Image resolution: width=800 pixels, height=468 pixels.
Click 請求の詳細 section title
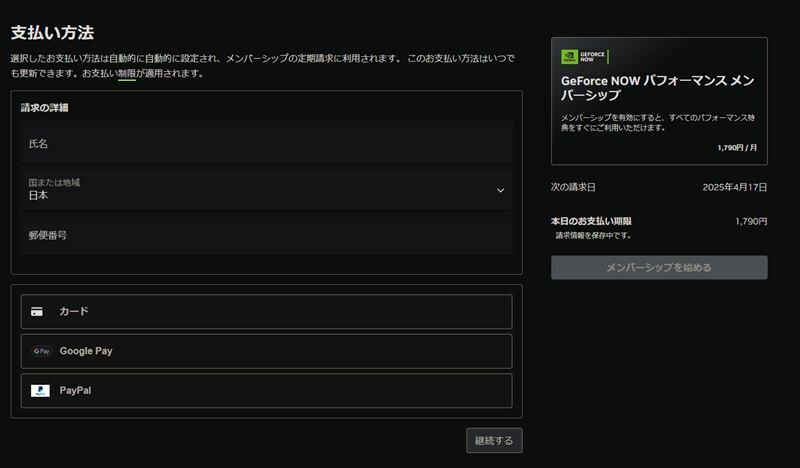(44, 108)
